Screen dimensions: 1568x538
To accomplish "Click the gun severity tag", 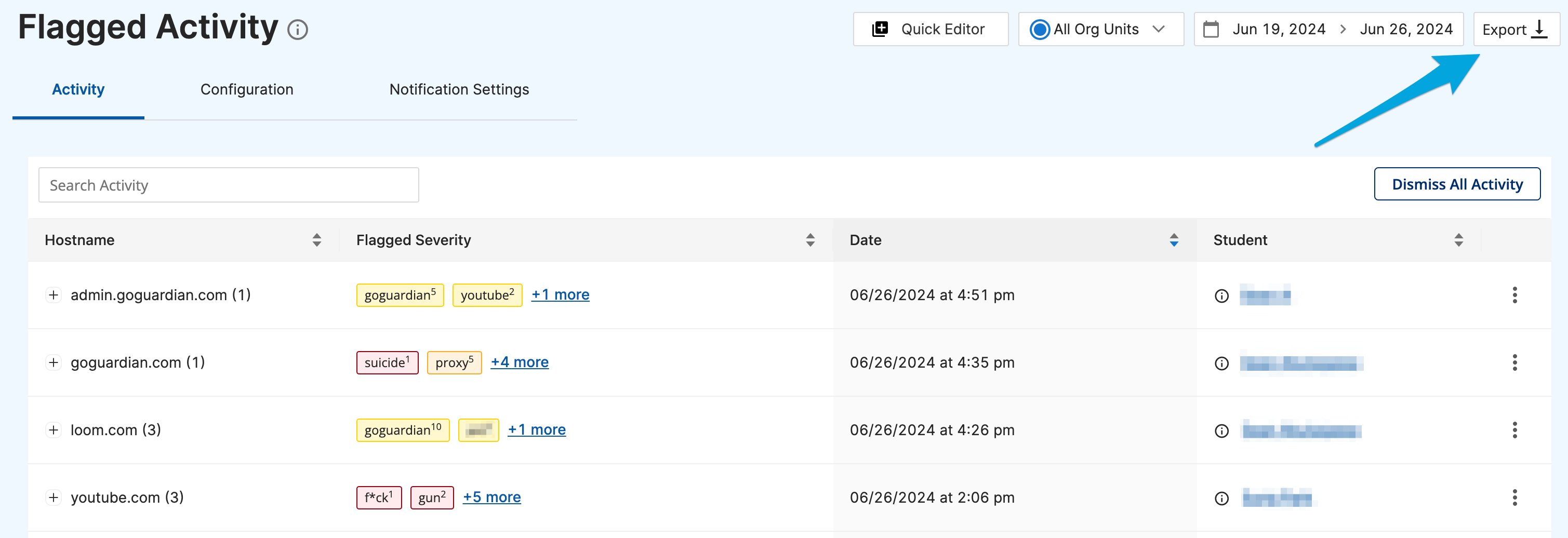I will pyautogui.click(x=432, y=498).
